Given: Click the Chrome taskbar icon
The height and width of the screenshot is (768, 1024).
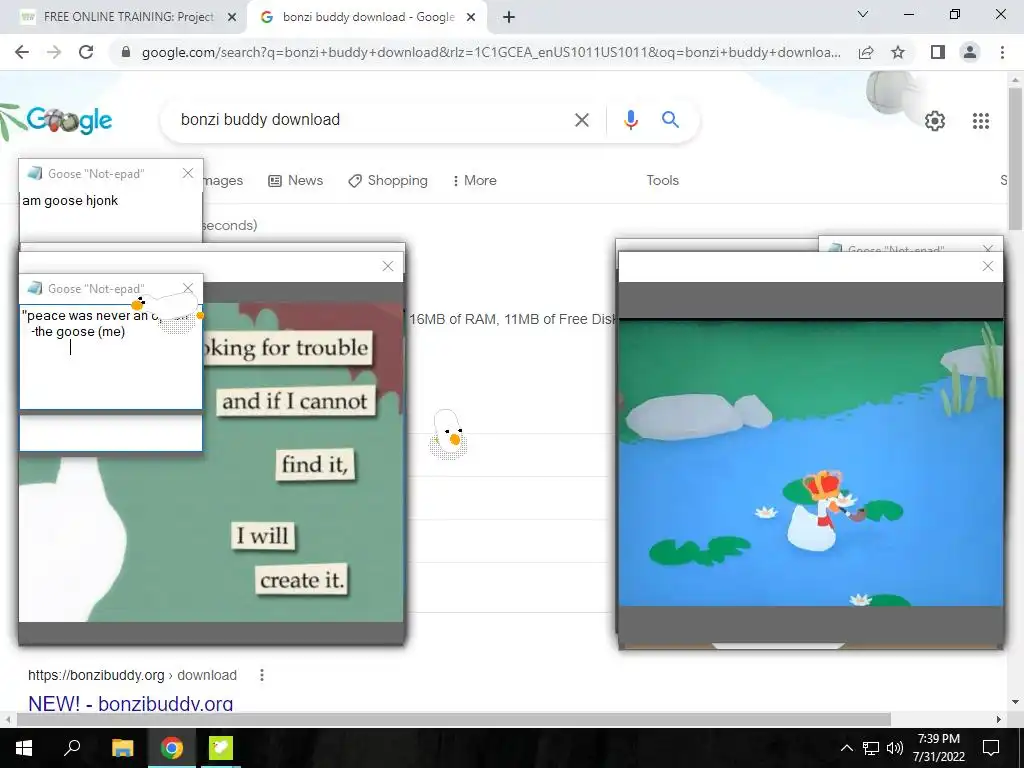Looking at the screenshot, I should pos(172,748).
